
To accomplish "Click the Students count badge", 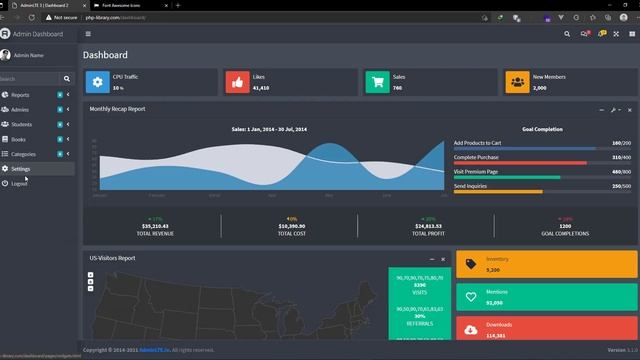I will 60,124.
